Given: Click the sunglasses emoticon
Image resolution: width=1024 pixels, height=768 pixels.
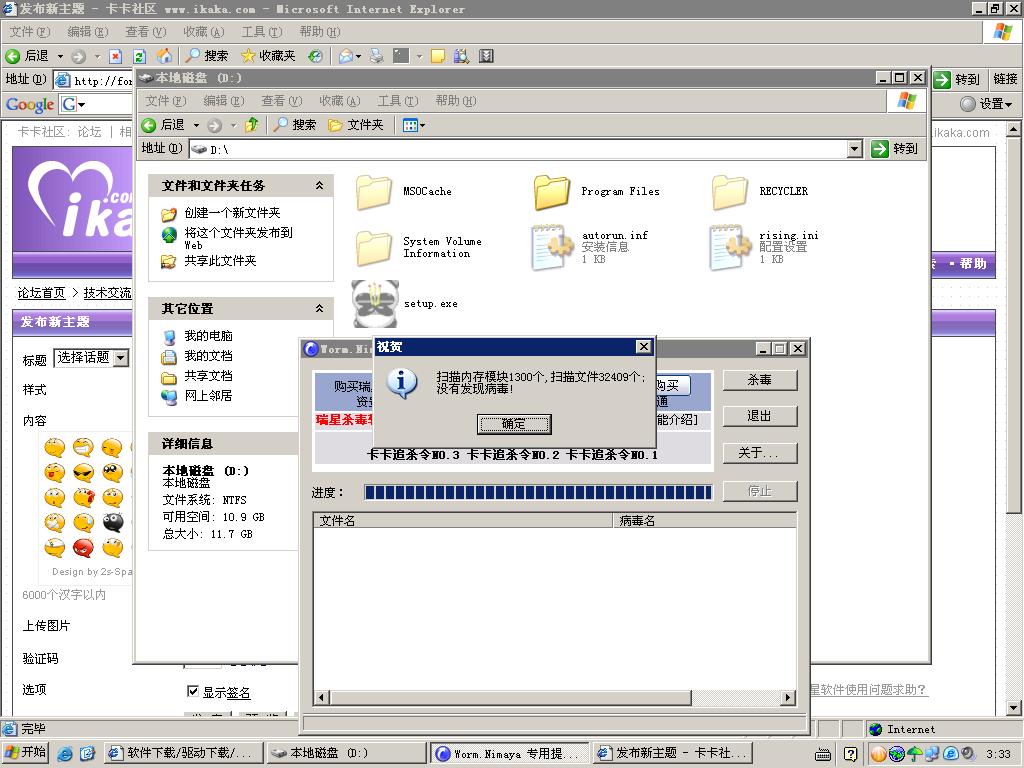Looking at the screenshot, I should click(x=83, y=472).
